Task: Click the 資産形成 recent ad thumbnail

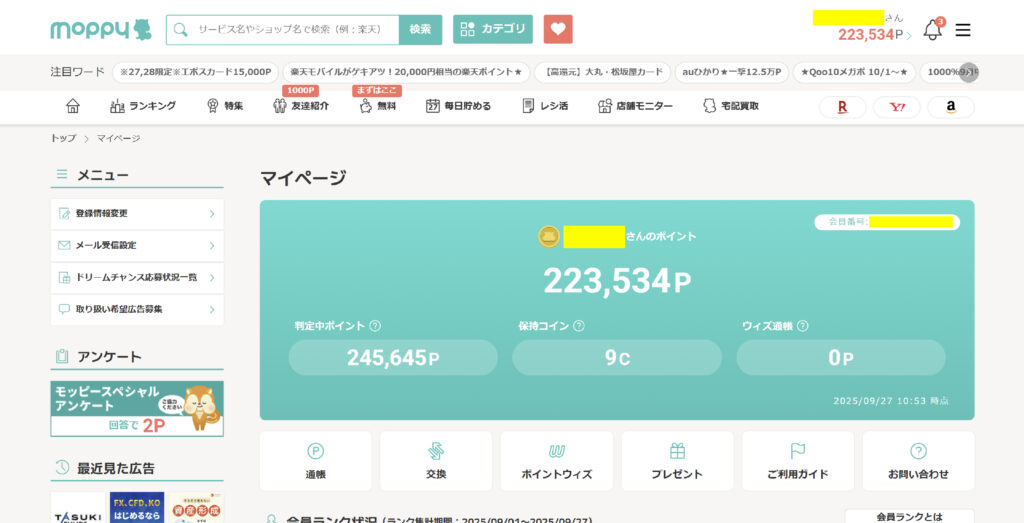Action: [196, 508]
